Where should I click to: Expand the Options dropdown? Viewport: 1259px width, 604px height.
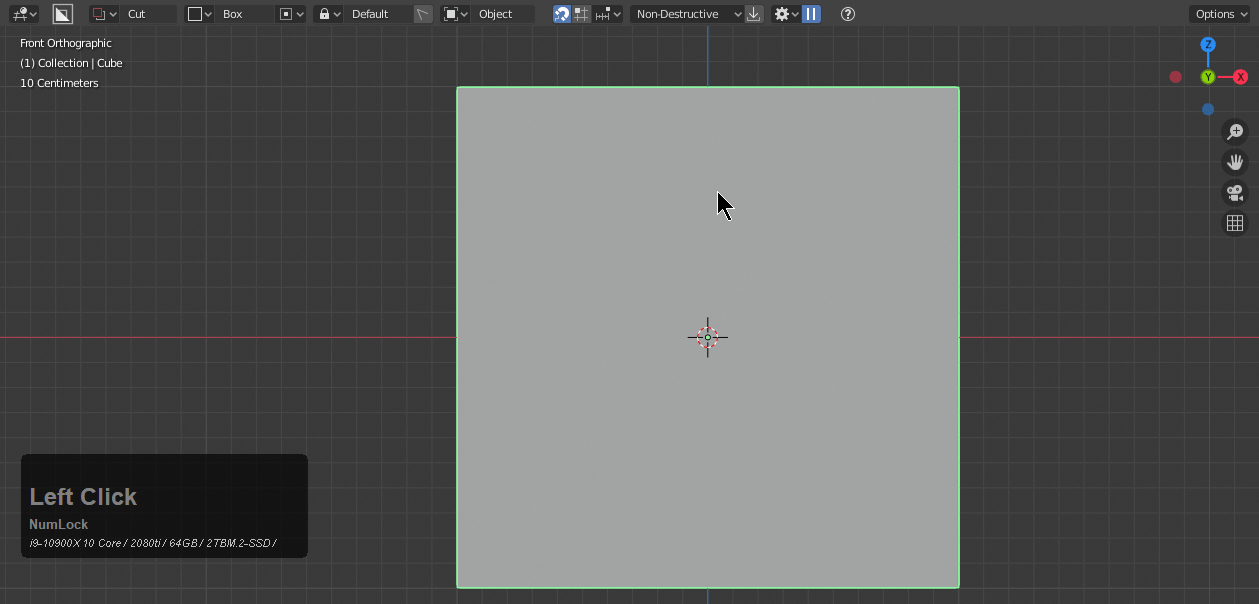tap(1219, 14)
